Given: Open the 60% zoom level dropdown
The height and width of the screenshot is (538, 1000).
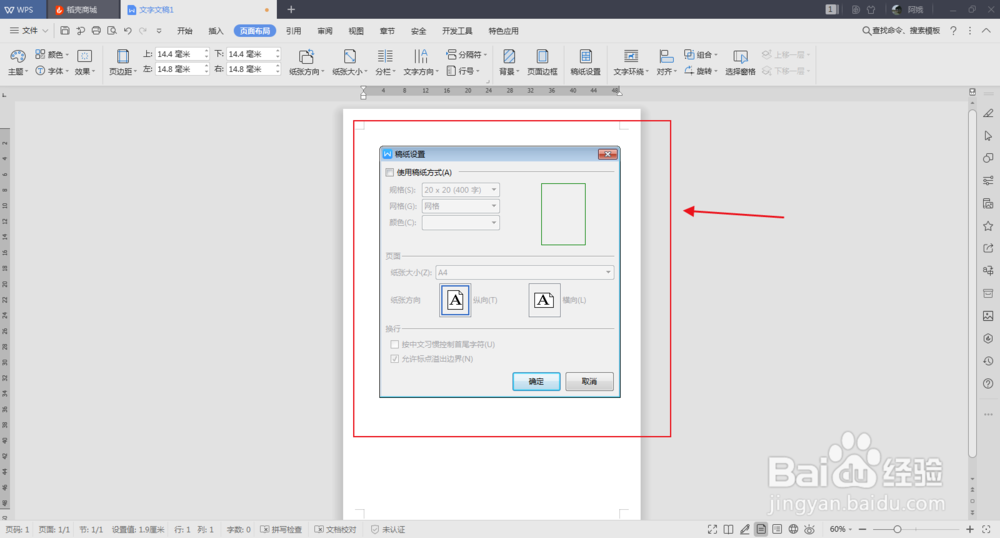Looking at the screenshot, I should click(x=841, y=529).
